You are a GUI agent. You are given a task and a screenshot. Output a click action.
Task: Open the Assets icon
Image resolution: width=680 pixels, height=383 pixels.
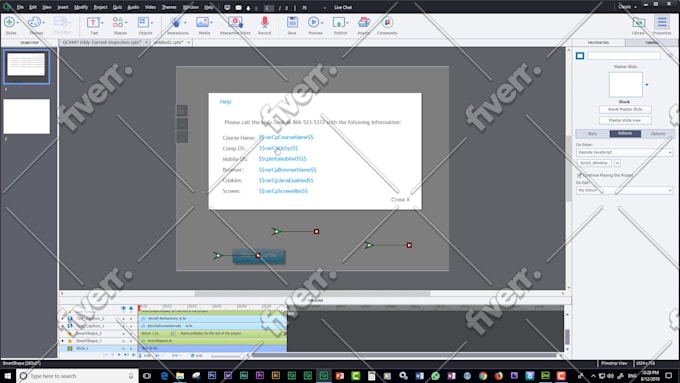pos(363,22)
